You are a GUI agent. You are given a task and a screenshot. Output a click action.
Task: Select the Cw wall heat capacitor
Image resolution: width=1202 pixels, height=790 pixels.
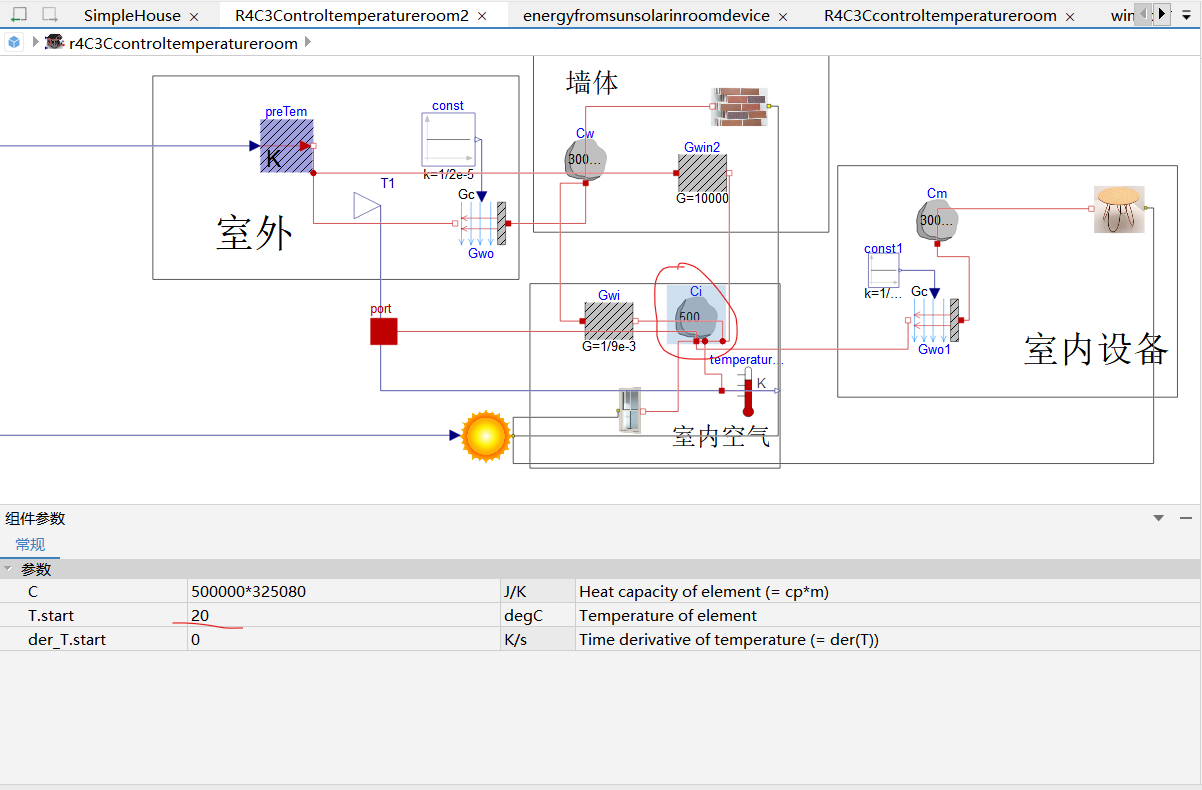(586, 160)
